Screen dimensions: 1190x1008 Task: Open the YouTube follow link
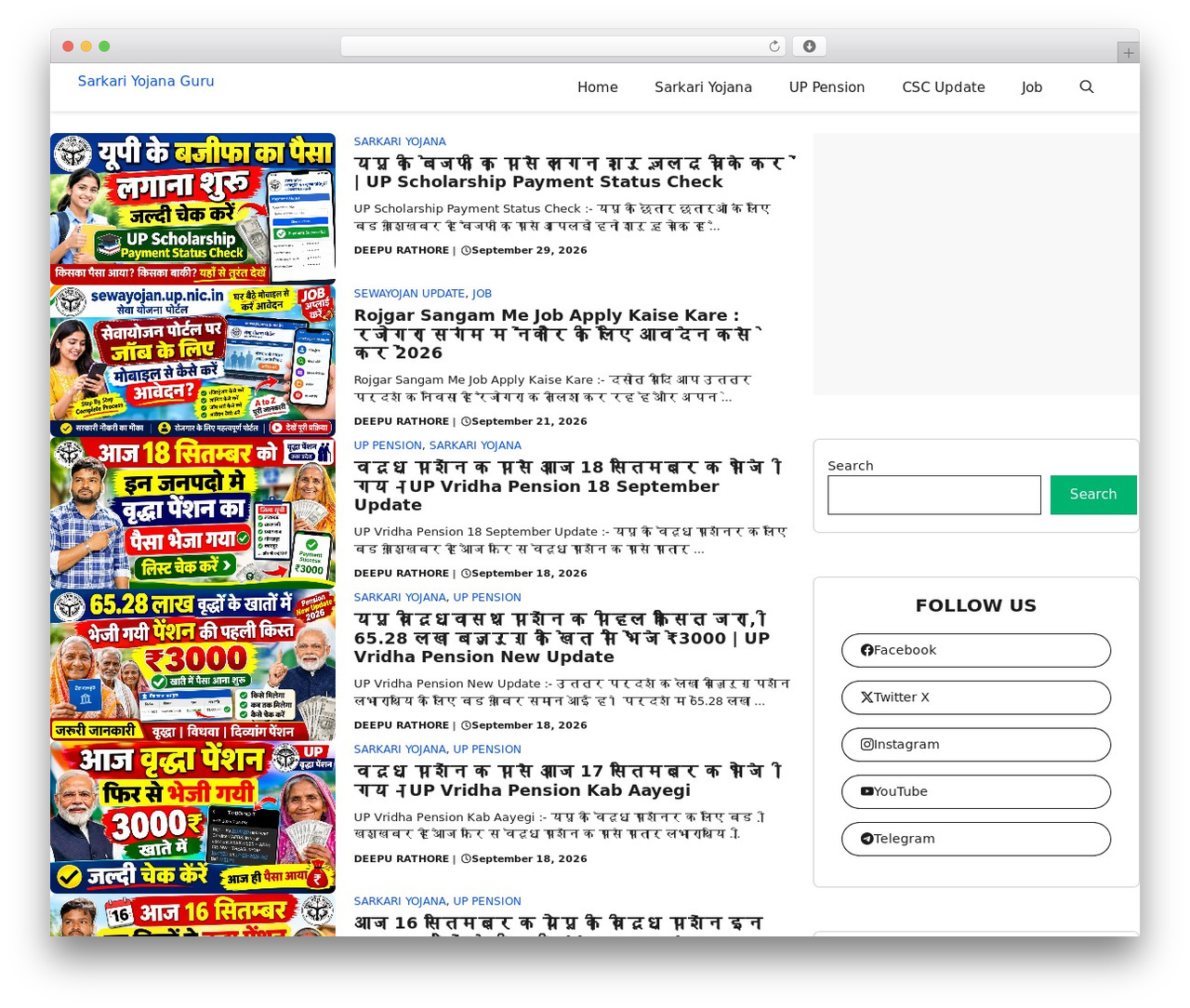click(x=976, y=791)
